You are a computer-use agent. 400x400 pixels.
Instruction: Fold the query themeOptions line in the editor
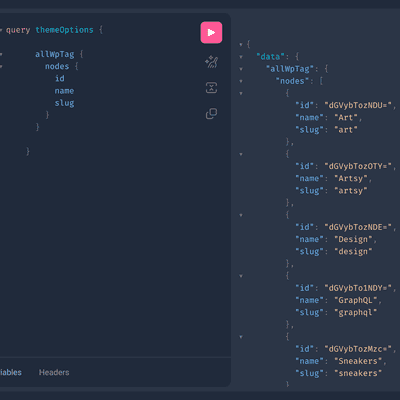pyautogui.click(x=1, y=30)
